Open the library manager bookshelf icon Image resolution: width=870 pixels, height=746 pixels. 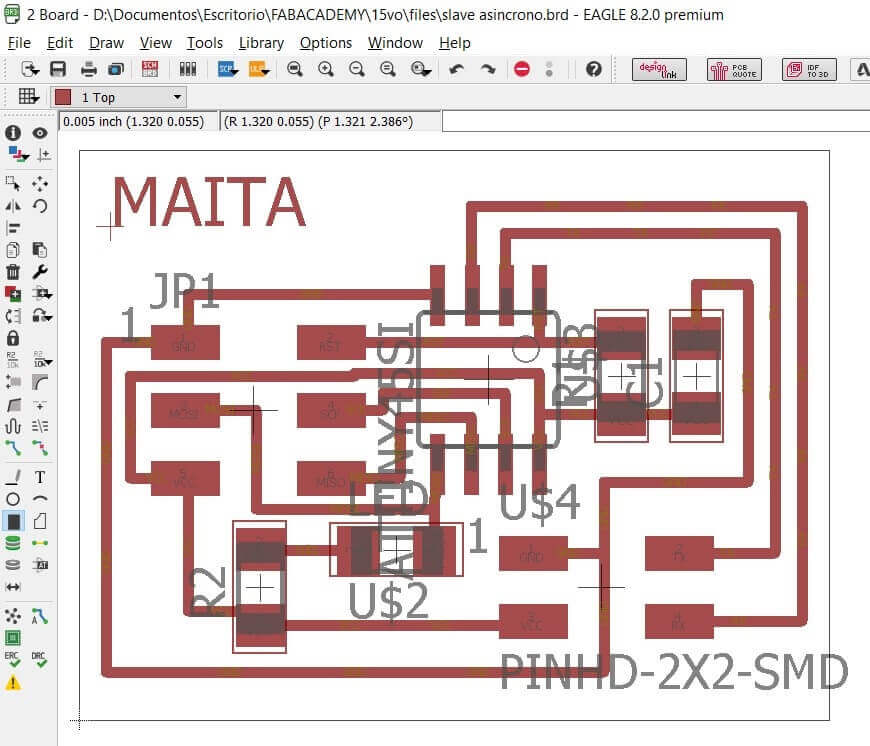coord(188,69)
